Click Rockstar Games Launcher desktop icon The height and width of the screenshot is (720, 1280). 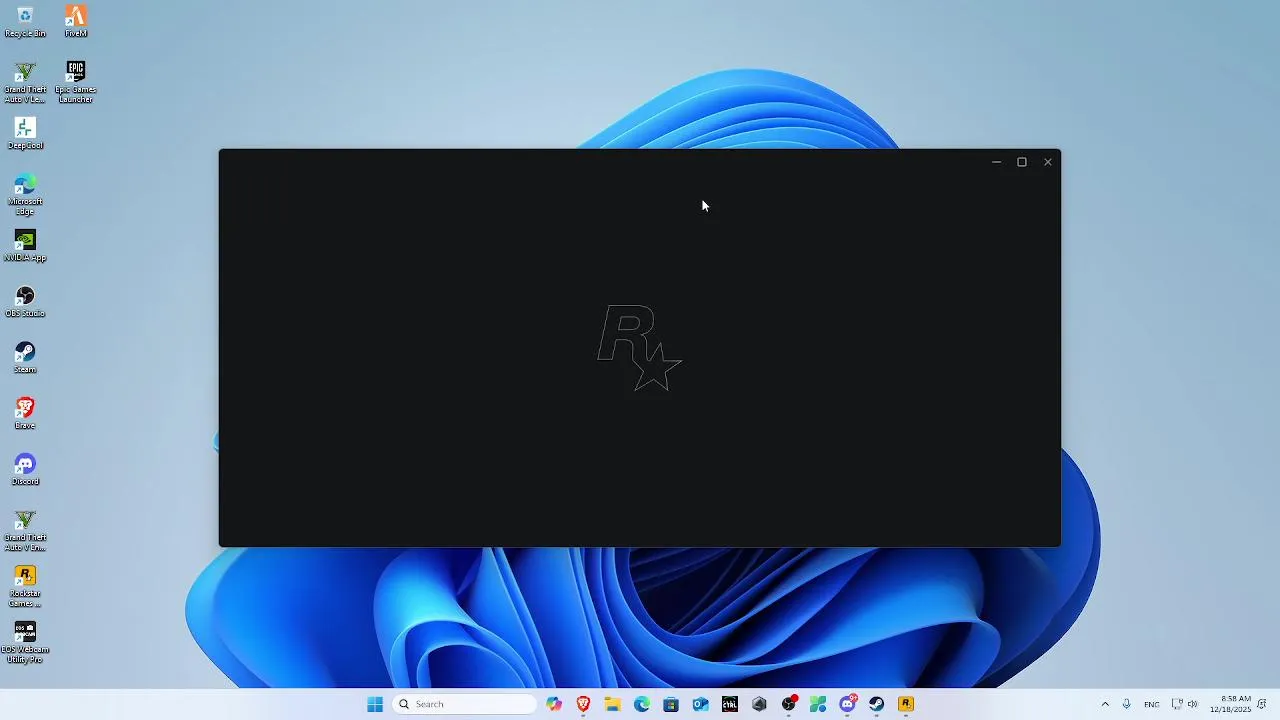click(25, 586)
